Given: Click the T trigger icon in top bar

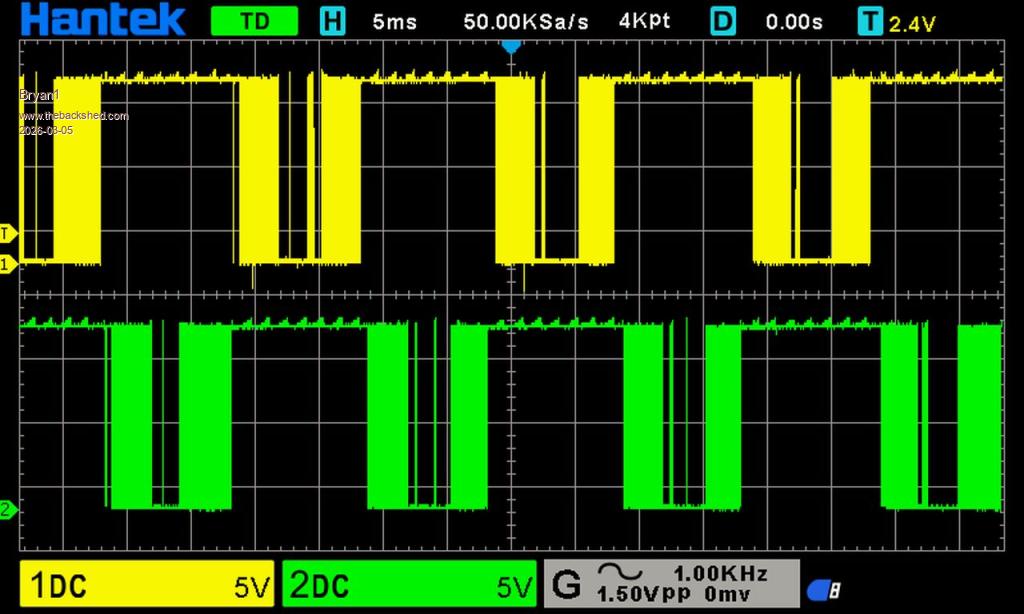Looking at the screenshot, I should coord(871,21).
